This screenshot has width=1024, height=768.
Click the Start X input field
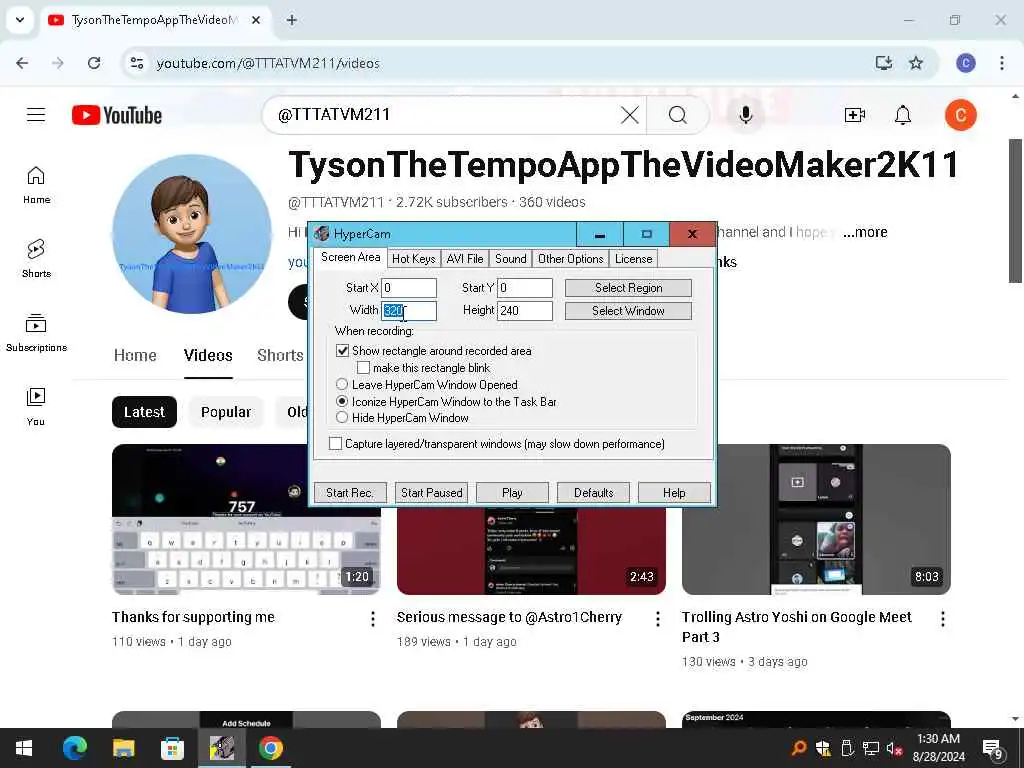click(409, 288)
